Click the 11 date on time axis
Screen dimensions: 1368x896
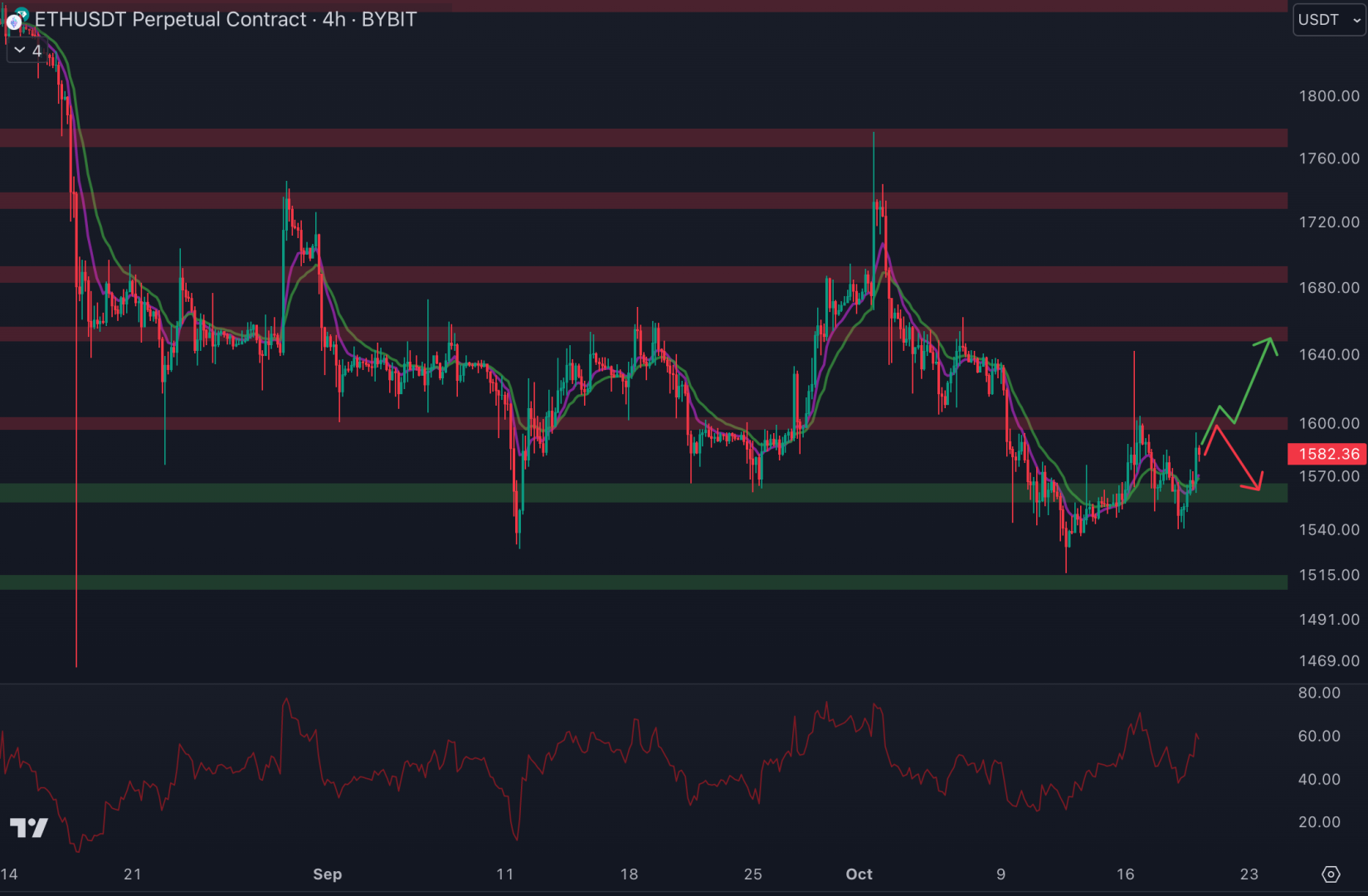tap(505, 874)
